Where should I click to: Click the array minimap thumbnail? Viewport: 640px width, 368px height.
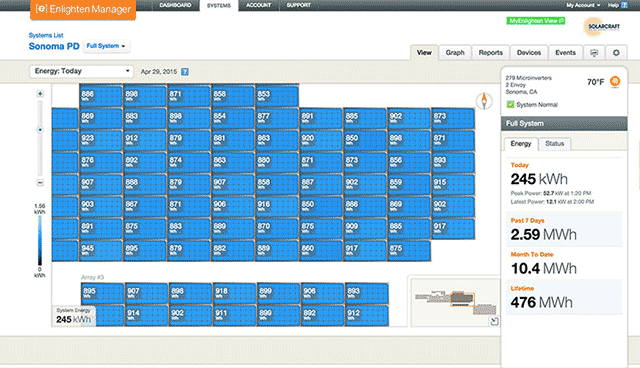point(455,302)
